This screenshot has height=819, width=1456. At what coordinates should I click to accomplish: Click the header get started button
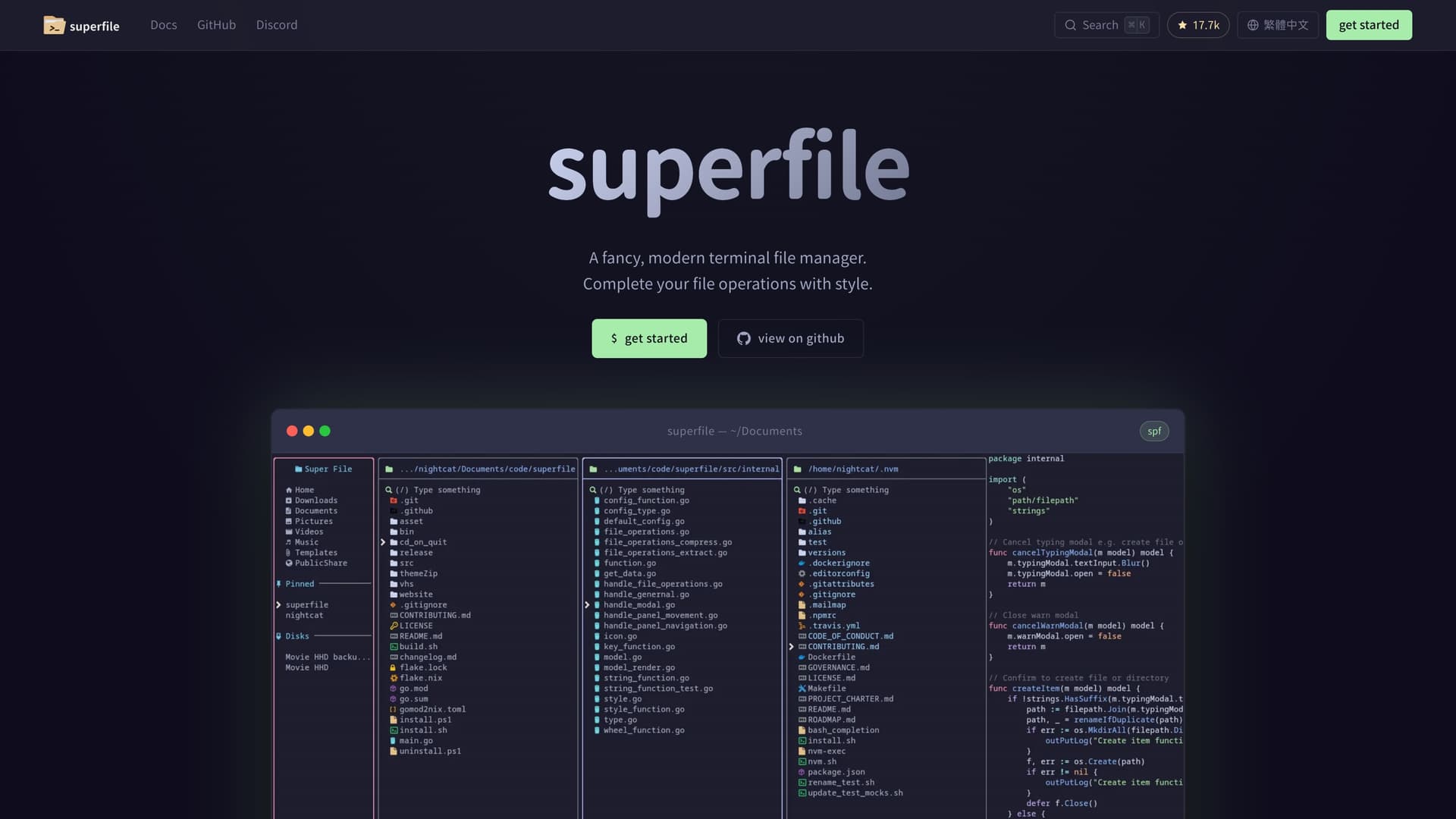point(1369,25)
